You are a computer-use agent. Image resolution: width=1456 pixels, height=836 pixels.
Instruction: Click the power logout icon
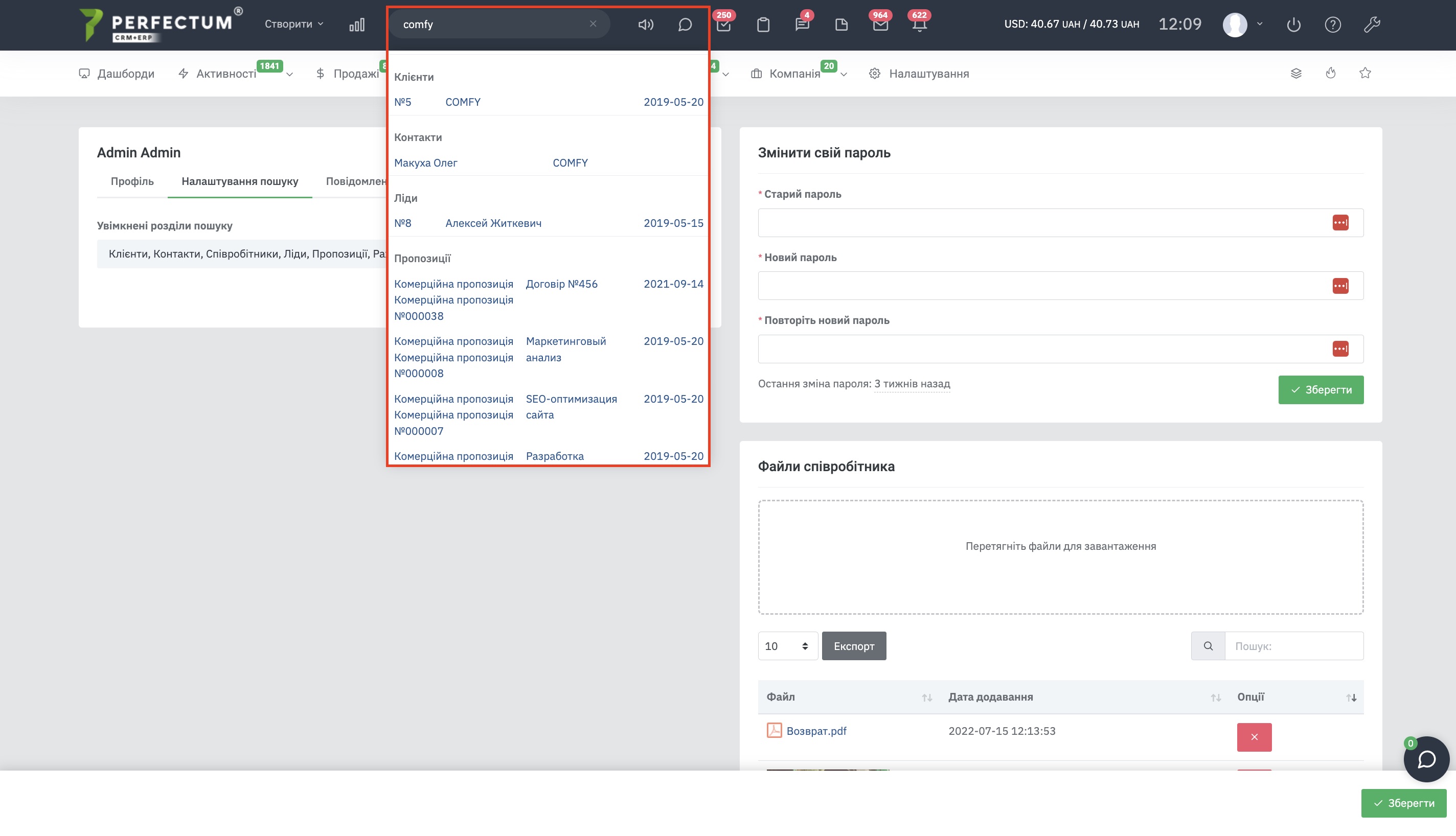click(x=1293, y=25)
